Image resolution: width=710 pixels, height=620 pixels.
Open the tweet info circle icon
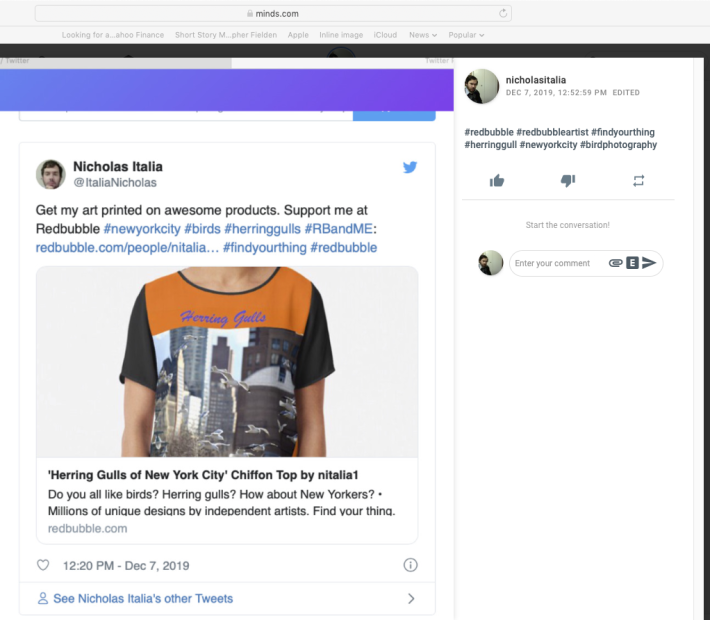coord(410,565)
